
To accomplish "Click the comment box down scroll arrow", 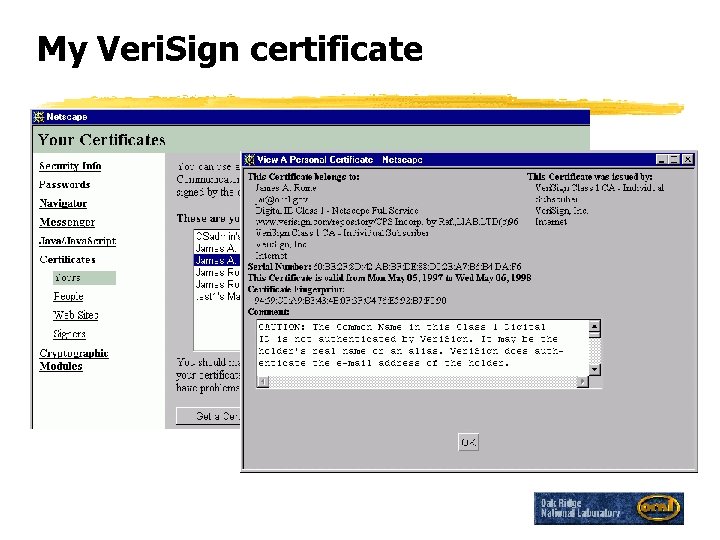I will tap(595, 369).
